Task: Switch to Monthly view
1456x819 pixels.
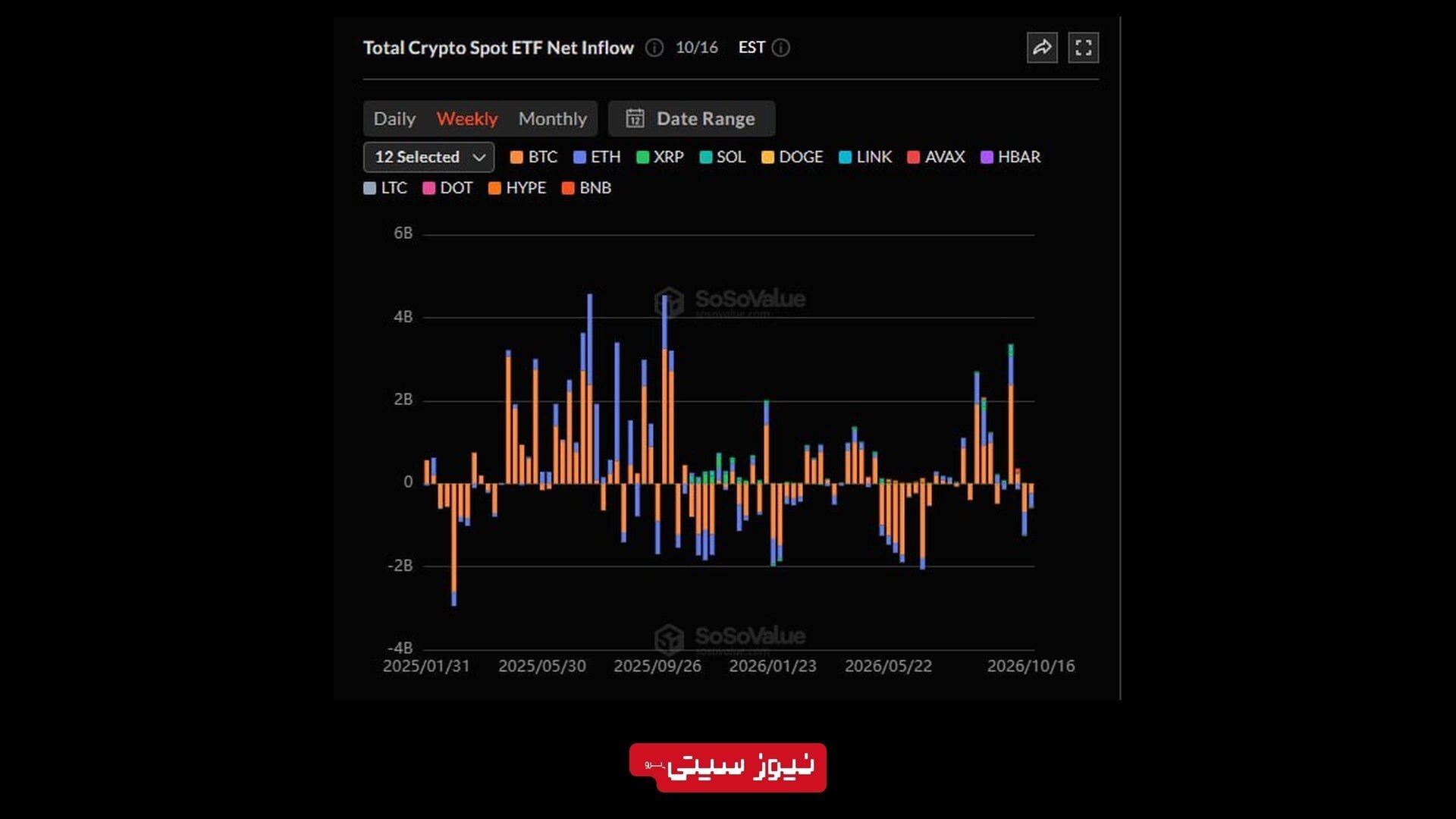Action: (553, 118)
